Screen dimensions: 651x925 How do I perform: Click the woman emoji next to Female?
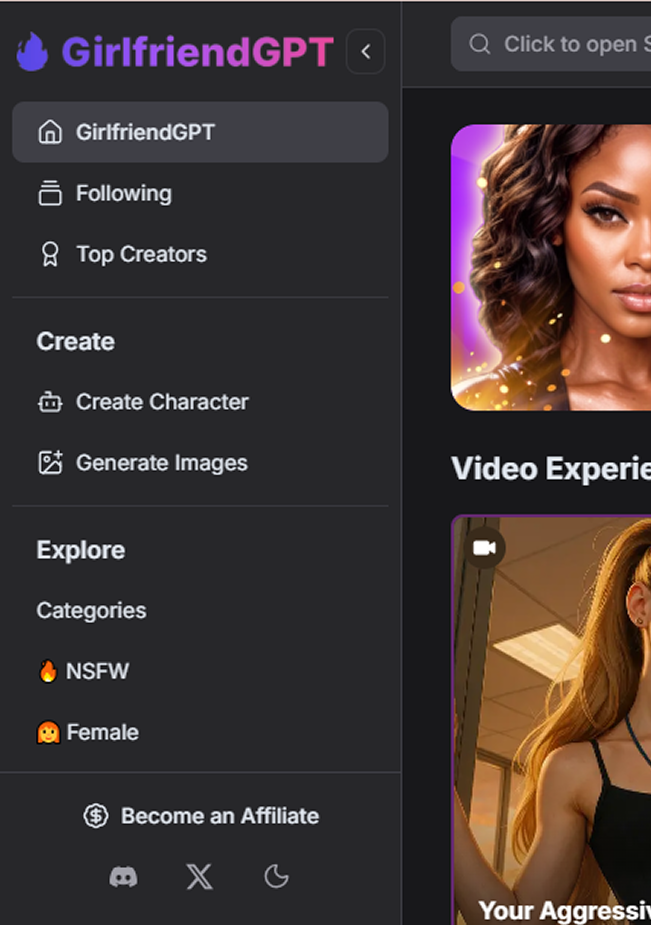click(48, 733)
